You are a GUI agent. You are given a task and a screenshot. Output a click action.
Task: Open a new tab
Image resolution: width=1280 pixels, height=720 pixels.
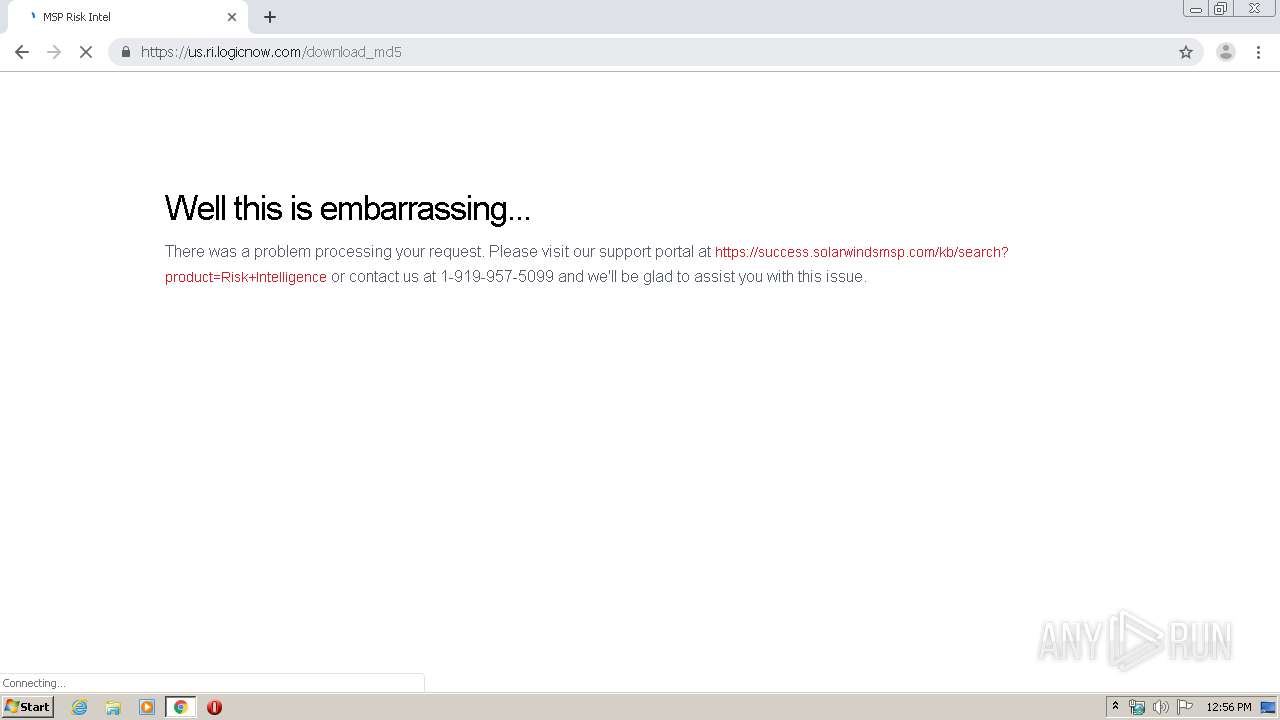pyautogui.click(x=270, y=17)
